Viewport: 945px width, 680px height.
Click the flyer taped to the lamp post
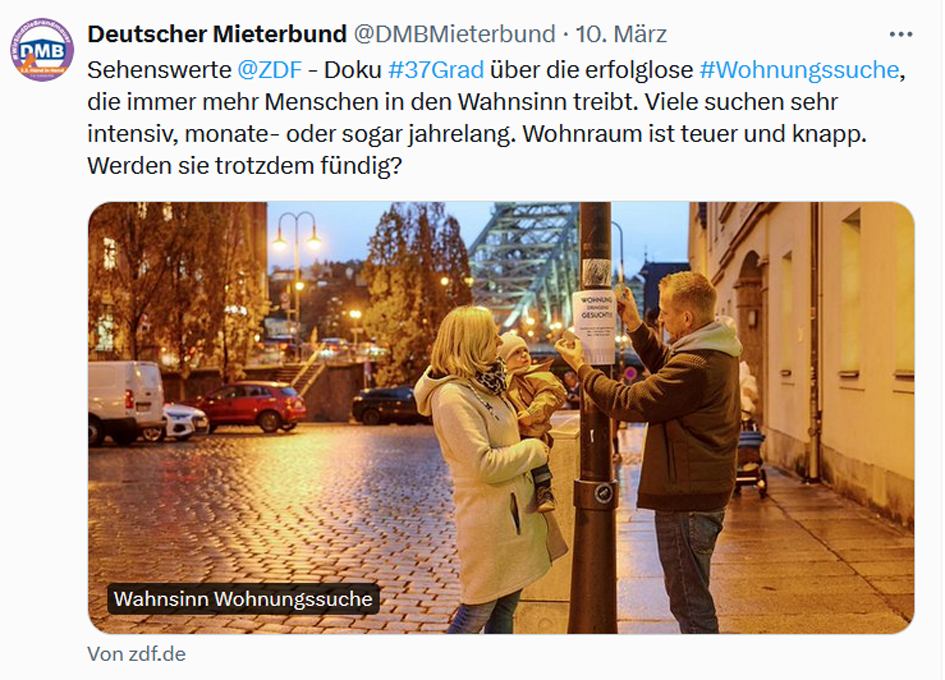click(594, 326)
